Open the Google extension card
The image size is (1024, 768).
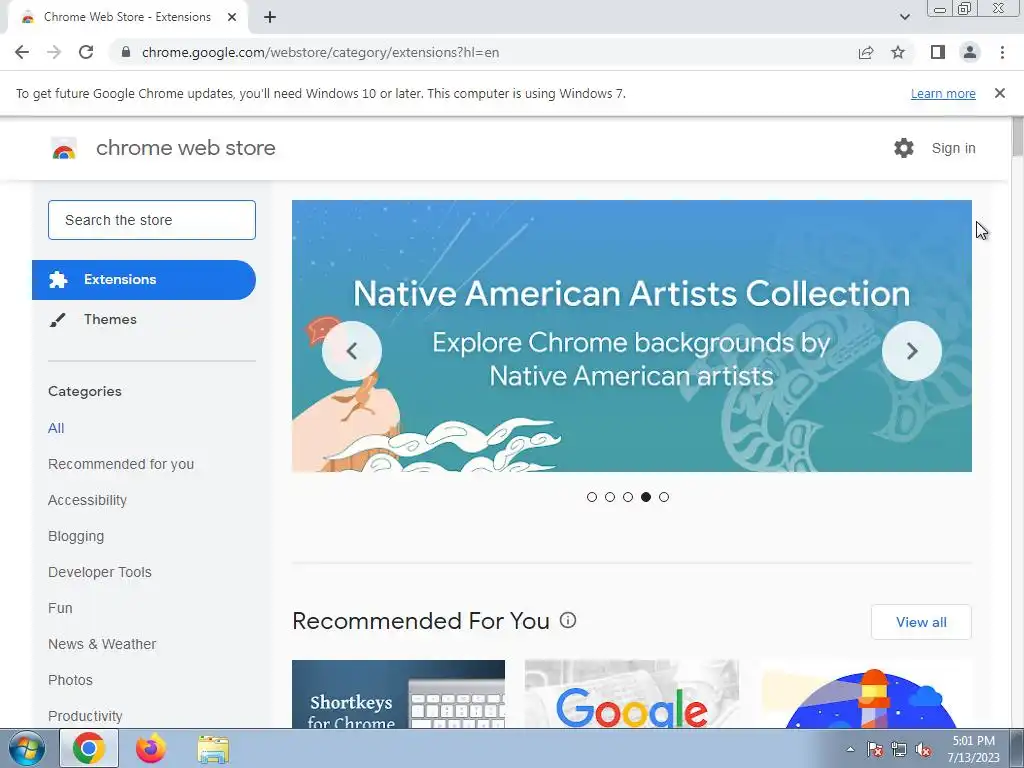[632, 694]
